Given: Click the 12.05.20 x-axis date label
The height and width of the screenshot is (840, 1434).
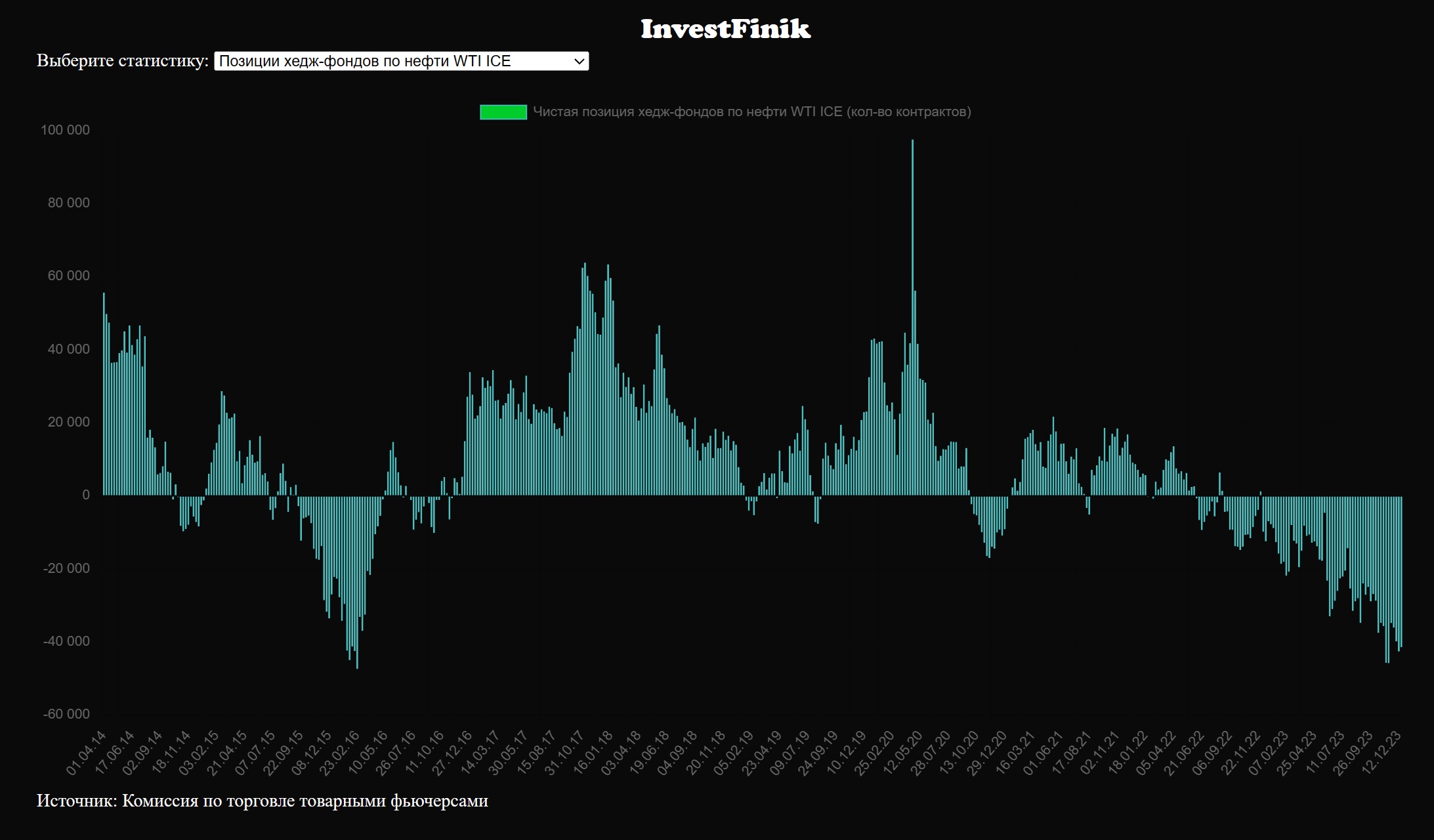Looking at the screenshot, I should point(903,754).
